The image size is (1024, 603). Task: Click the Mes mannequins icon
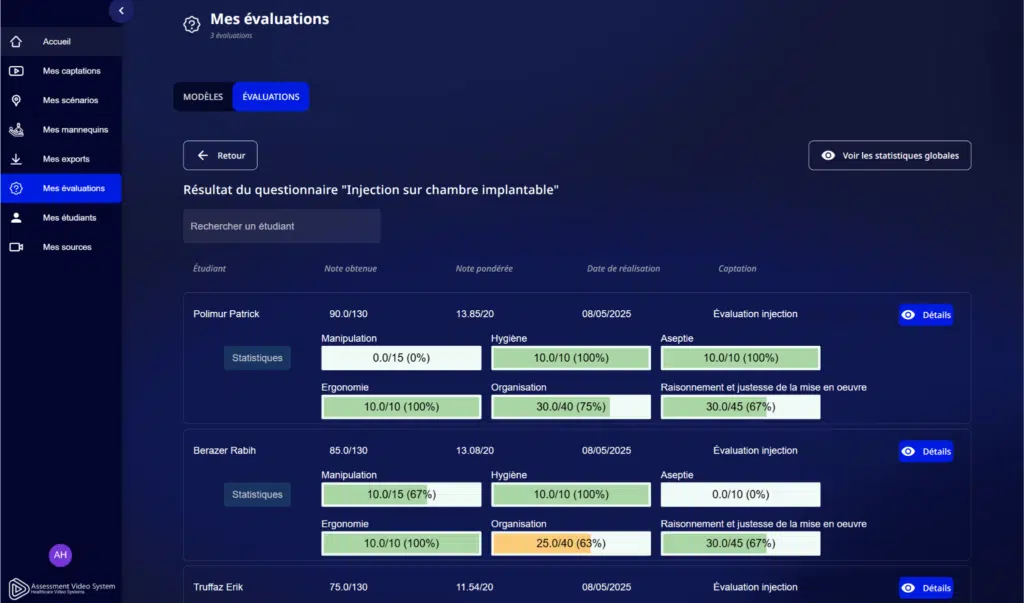coord(16,129)
